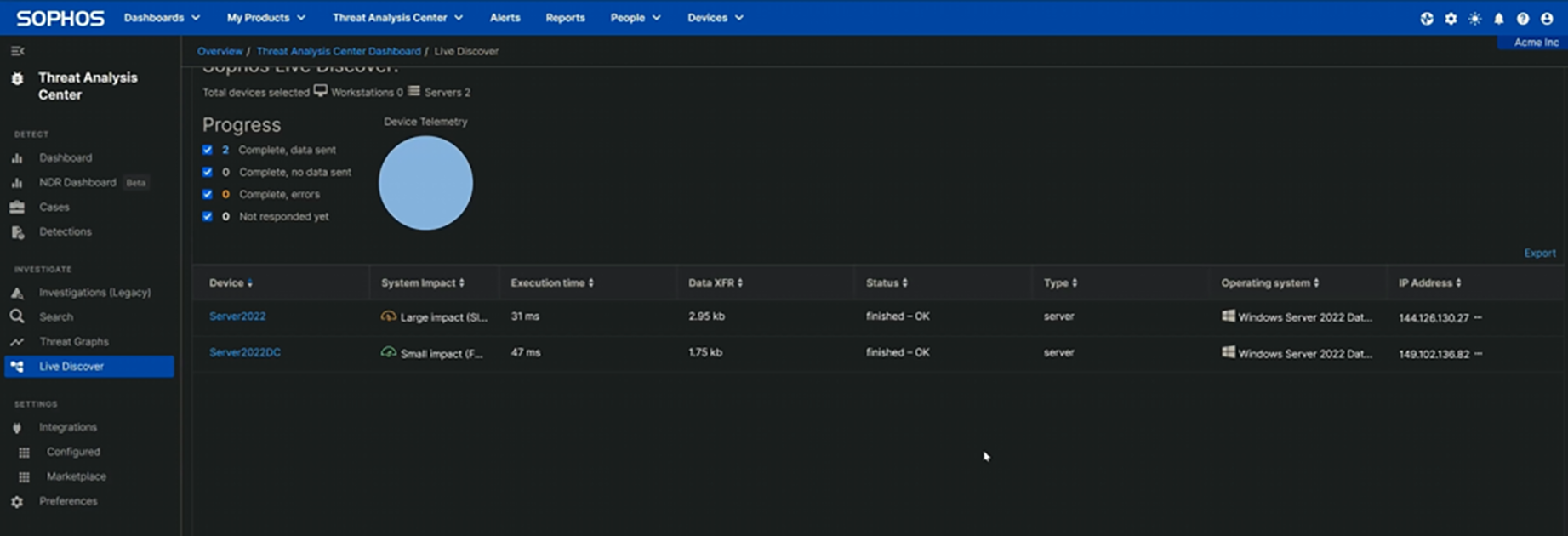This screenshot has height=536, width=1568.
Task: Open the help question mark icon
Action: pos(1522,19)
